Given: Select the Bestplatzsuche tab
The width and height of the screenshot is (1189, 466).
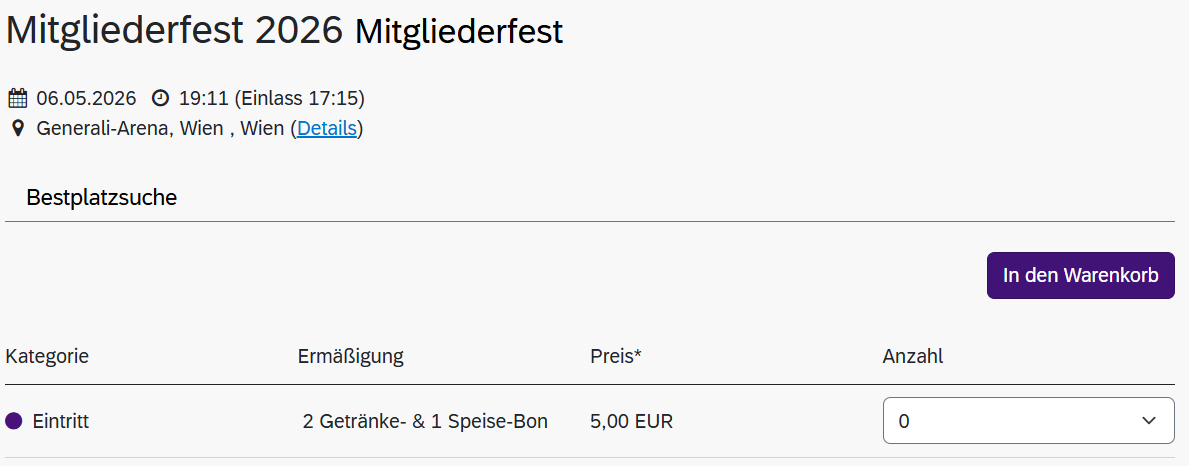Looking at the screenshot, I should [x=101, y=198].
